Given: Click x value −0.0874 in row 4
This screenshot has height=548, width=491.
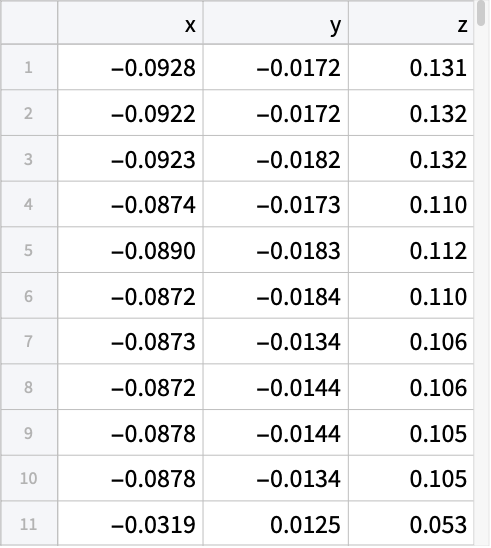Looking at the screenshot, I should click(153, 205).
